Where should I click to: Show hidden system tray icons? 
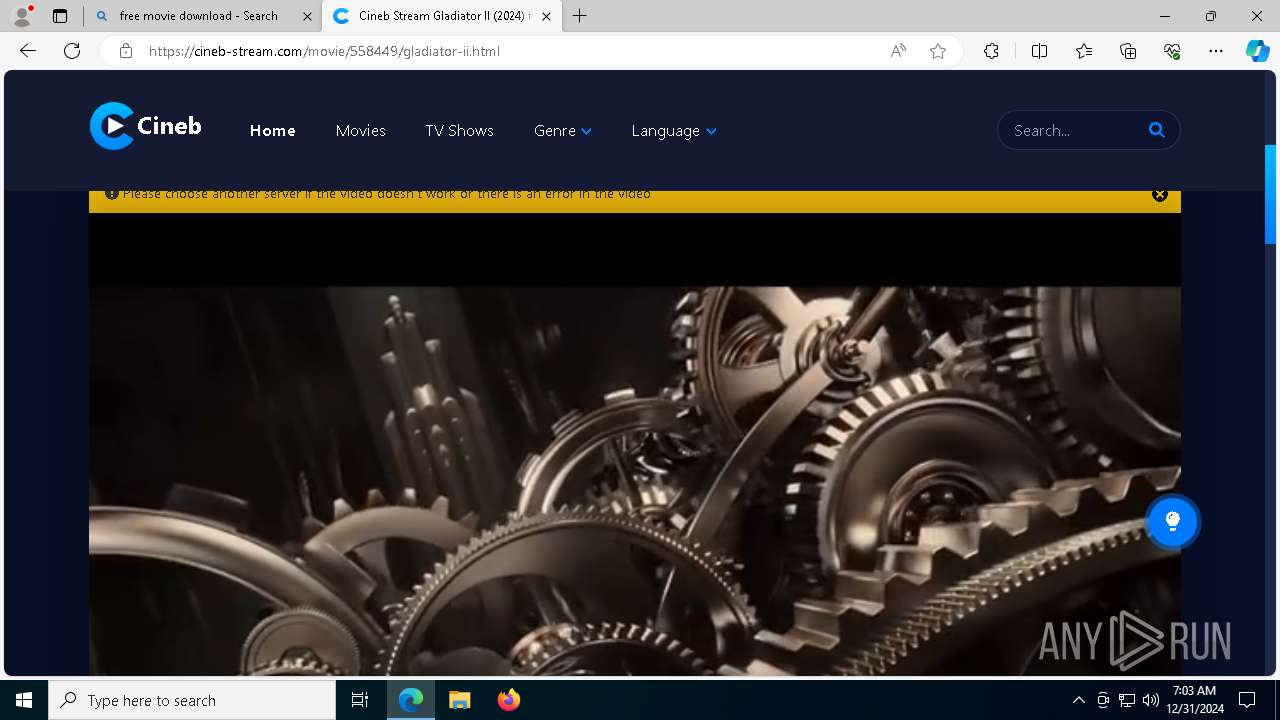click(1078, 700)
